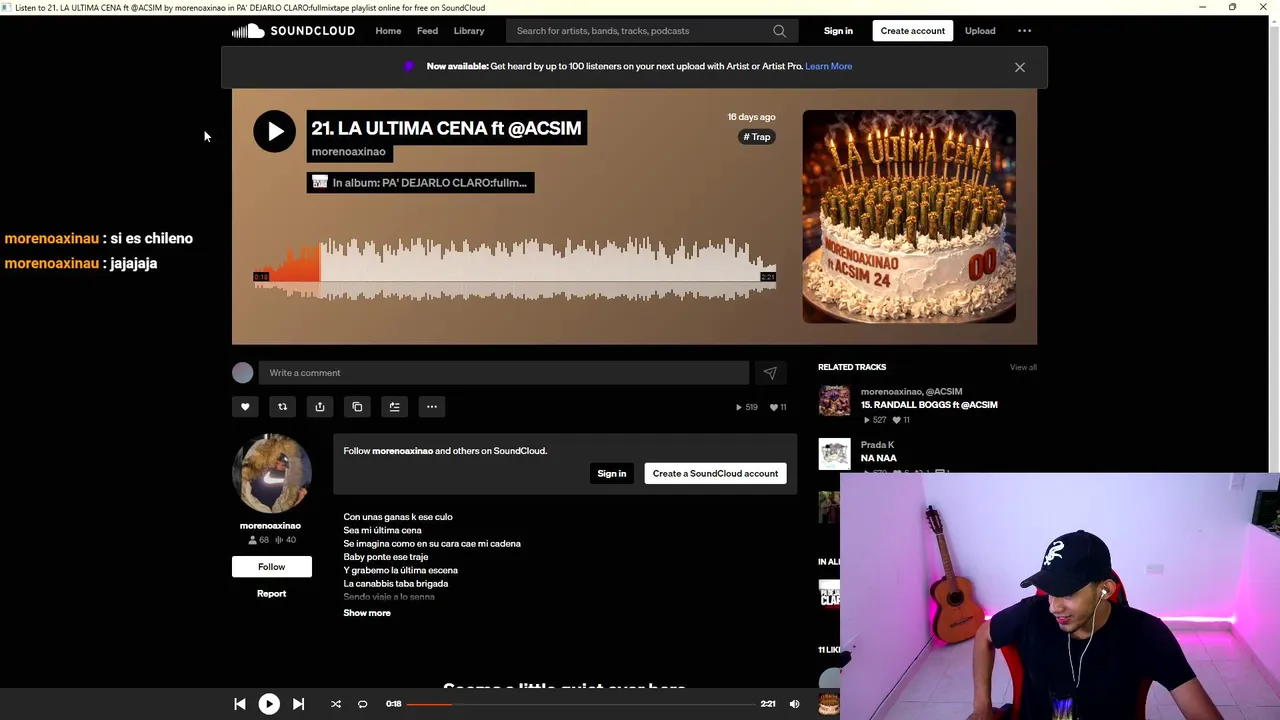Image resolution: width=1280 pixels, height=720 pixels.
Task: Skip to next track in player bar
Action: coord(298,704)
